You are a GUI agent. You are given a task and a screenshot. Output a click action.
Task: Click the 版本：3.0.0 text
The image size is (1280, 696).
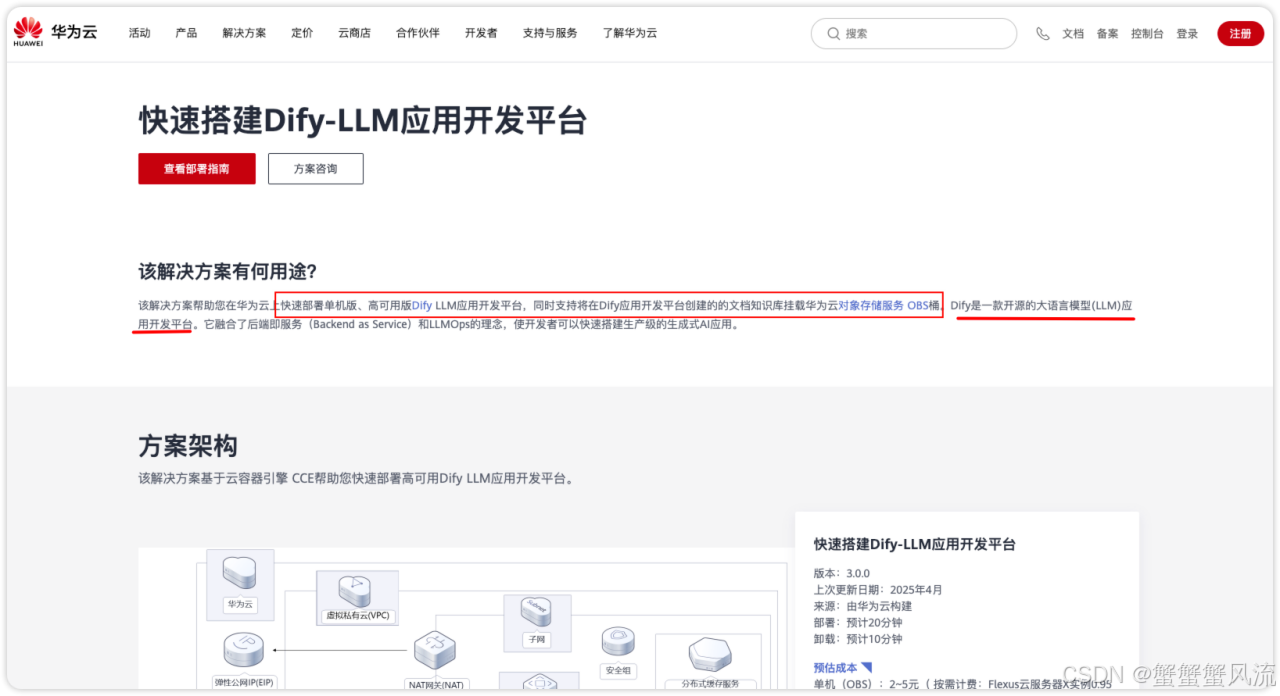click(842, 574)
